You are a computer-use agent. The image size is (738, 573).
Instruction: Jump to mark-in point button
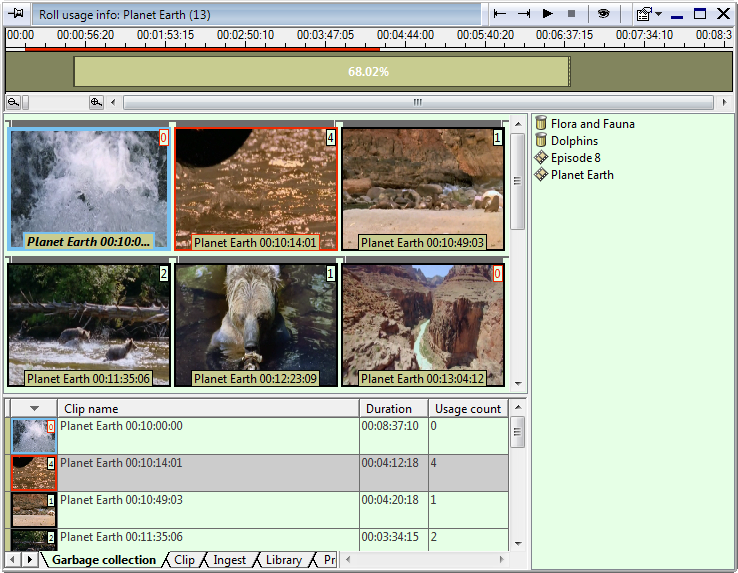pos(500,14)
